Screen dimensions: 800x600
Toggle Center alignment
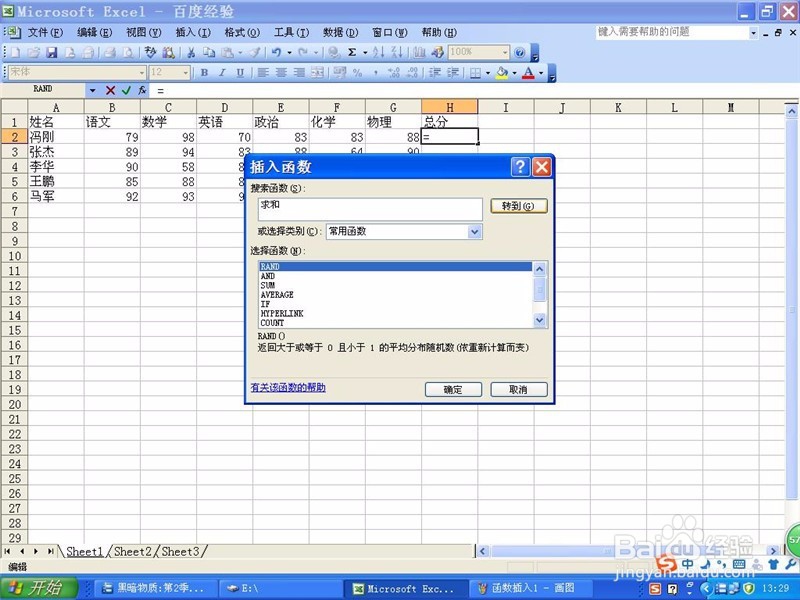[281, 73]
